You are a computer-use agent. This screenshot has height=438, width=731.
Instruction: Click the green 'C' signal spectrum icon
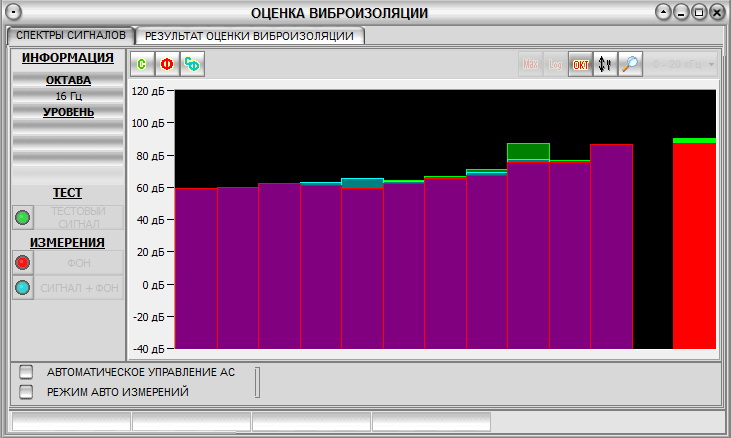tap(143, 65)
